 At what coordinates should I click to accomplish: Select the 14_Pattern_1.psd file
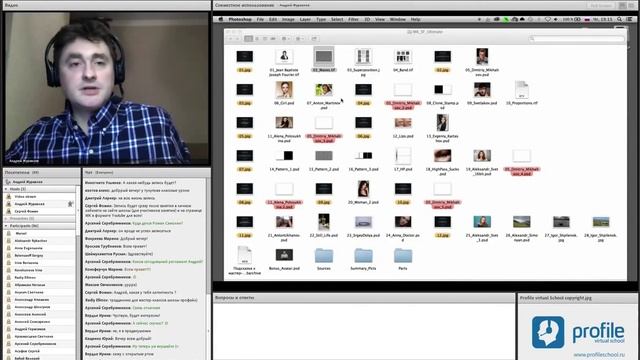click(x=284, y=160)
